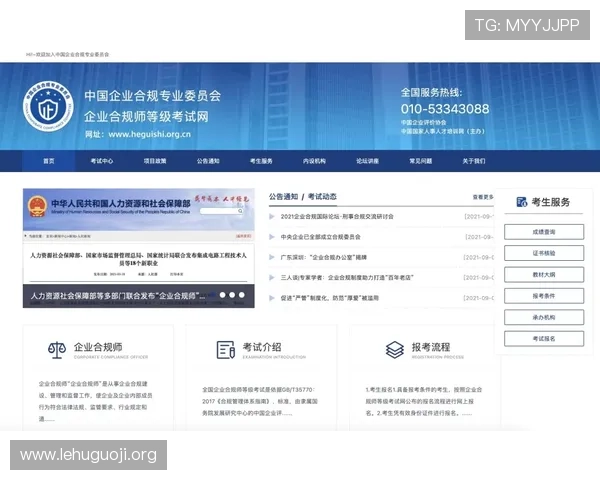Open the 常见问题 navigation menu
This screenshot has height=480, width=600.
click(421, 161)
